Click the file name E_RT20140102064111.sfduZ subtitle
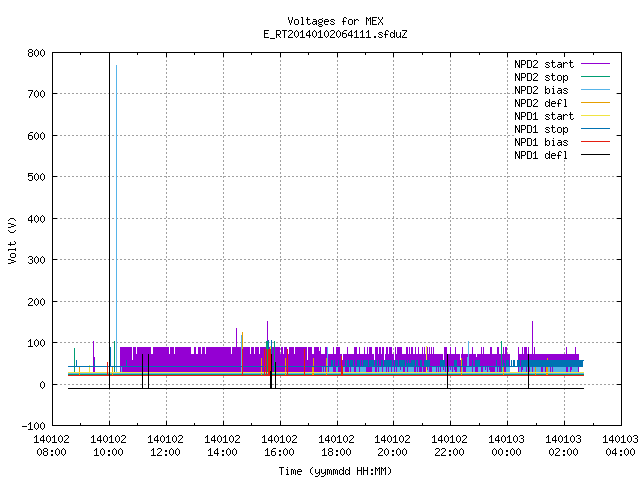This screenshot has width=640, height=480. (x=336, y=34)
